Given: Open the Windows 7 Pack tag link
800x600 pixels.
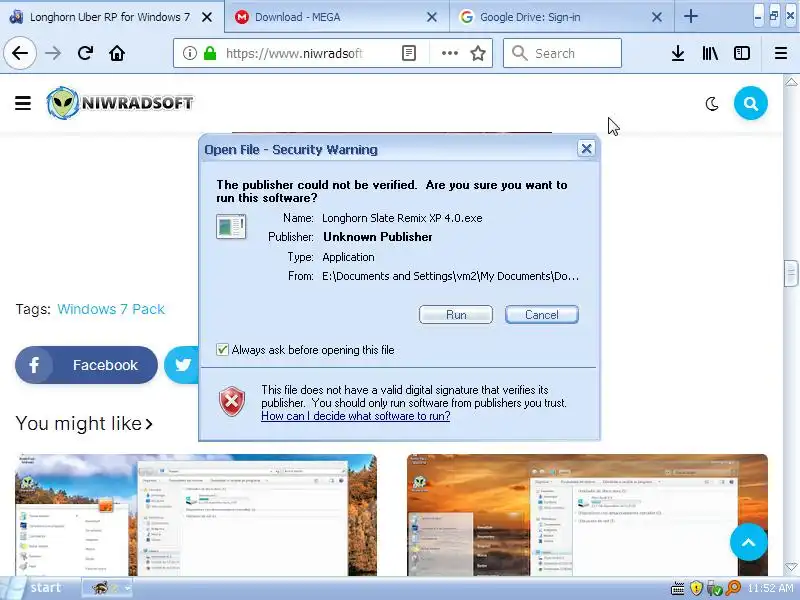Looking at the screenshot, I should click(x=111, y=309).
